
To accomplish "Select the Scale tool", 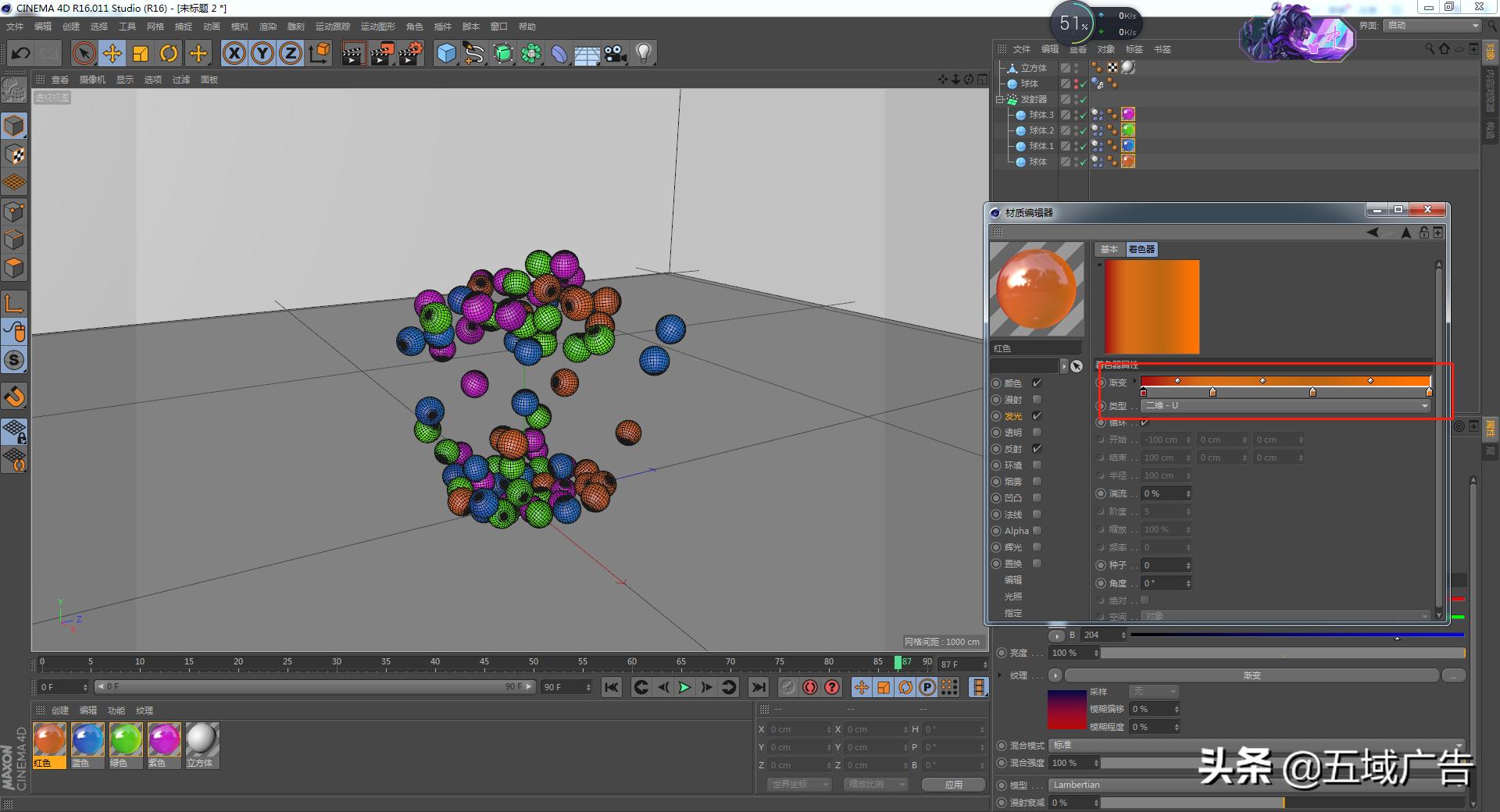I will tap(141, 54).
